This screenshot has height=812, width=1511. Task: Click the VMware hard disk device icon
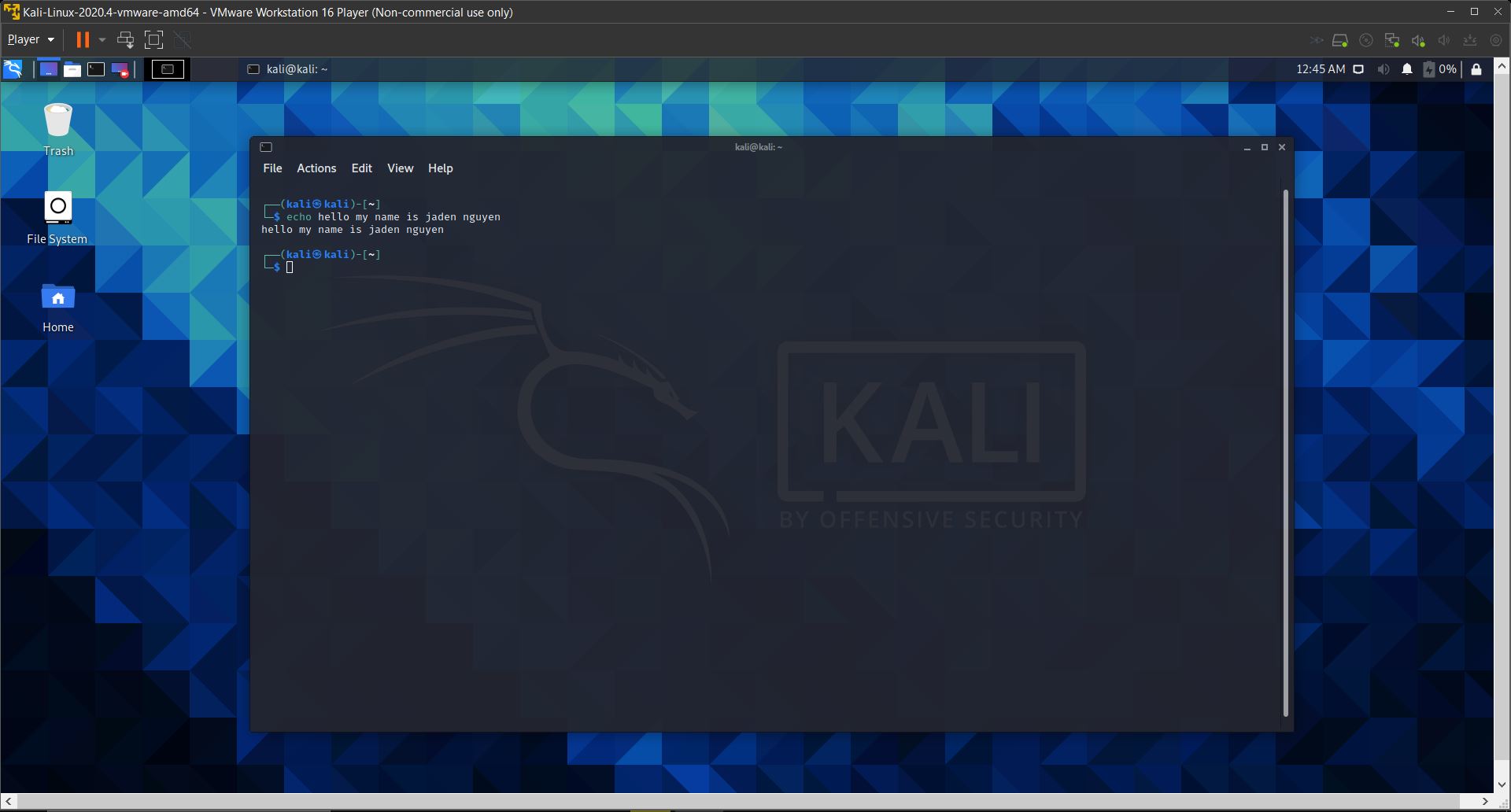tap(1340, 40)
